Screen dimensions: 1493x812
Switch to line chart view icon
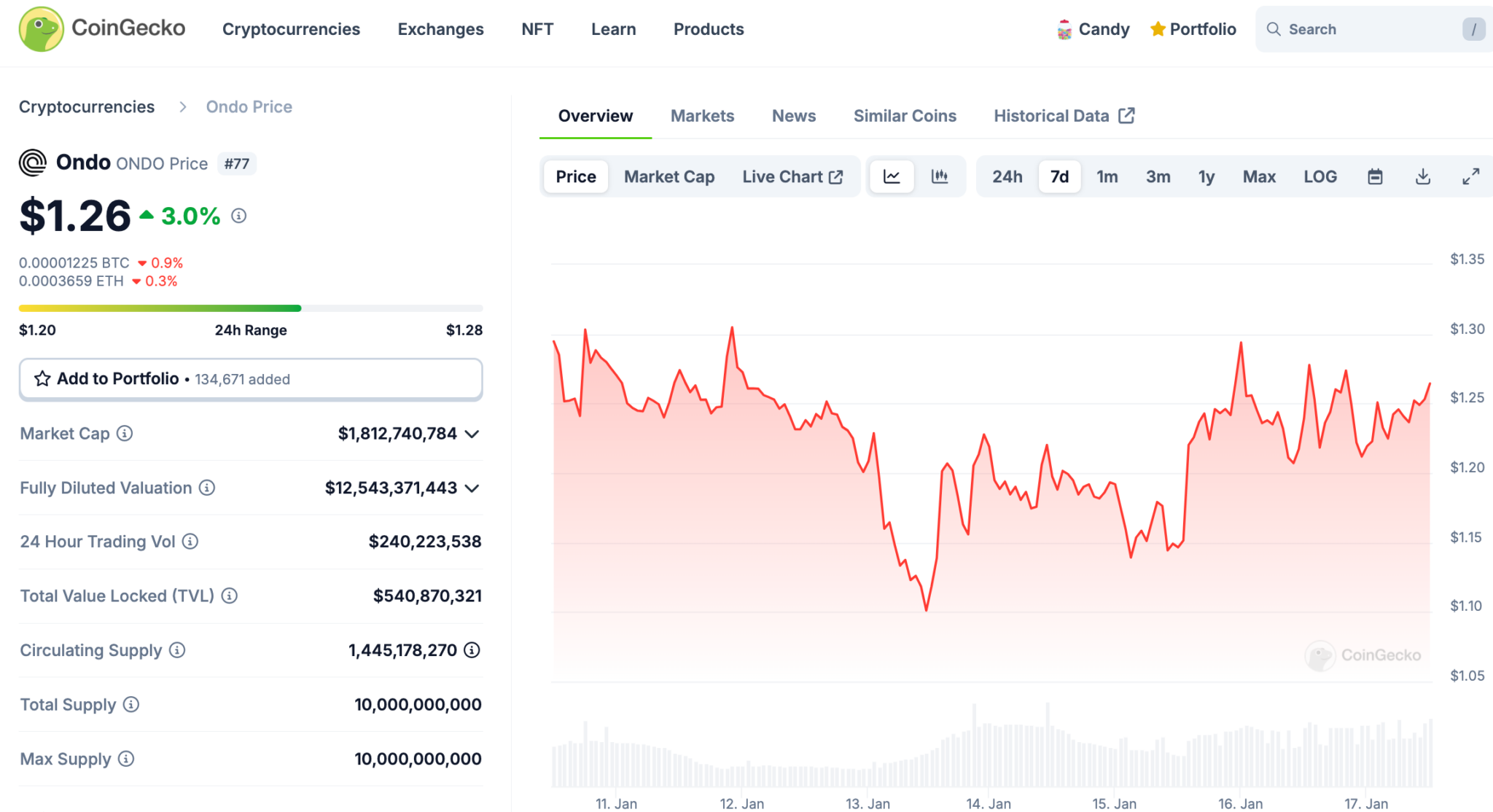[x=892, y=176]
